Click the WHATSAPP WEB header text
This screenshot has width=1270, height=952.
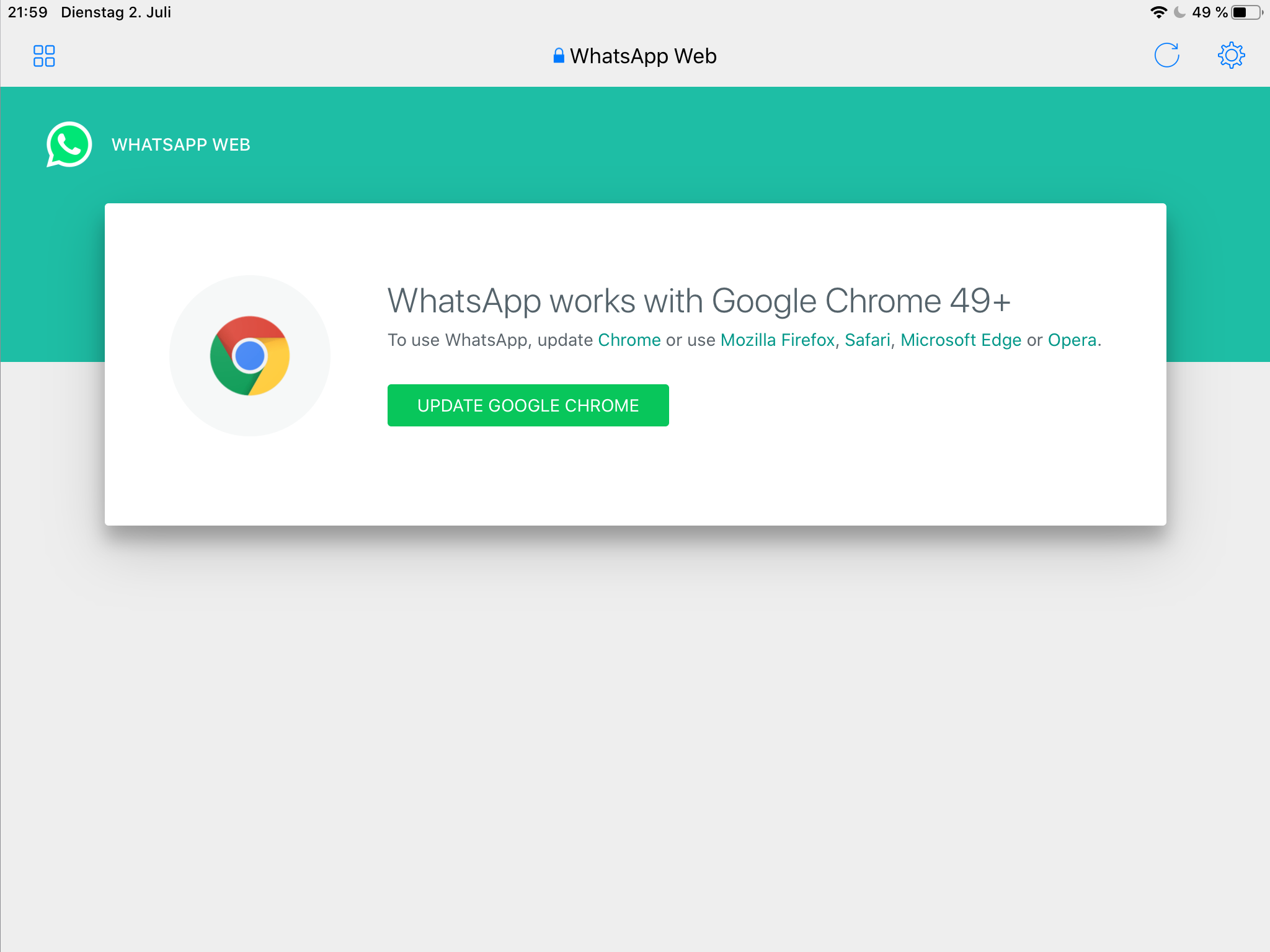click(x=181, y=145)
